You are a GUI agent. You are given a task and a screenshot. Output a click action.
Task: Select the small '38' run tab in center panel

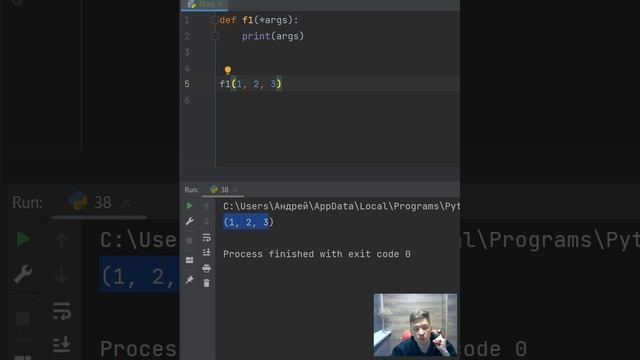(219, 190)
